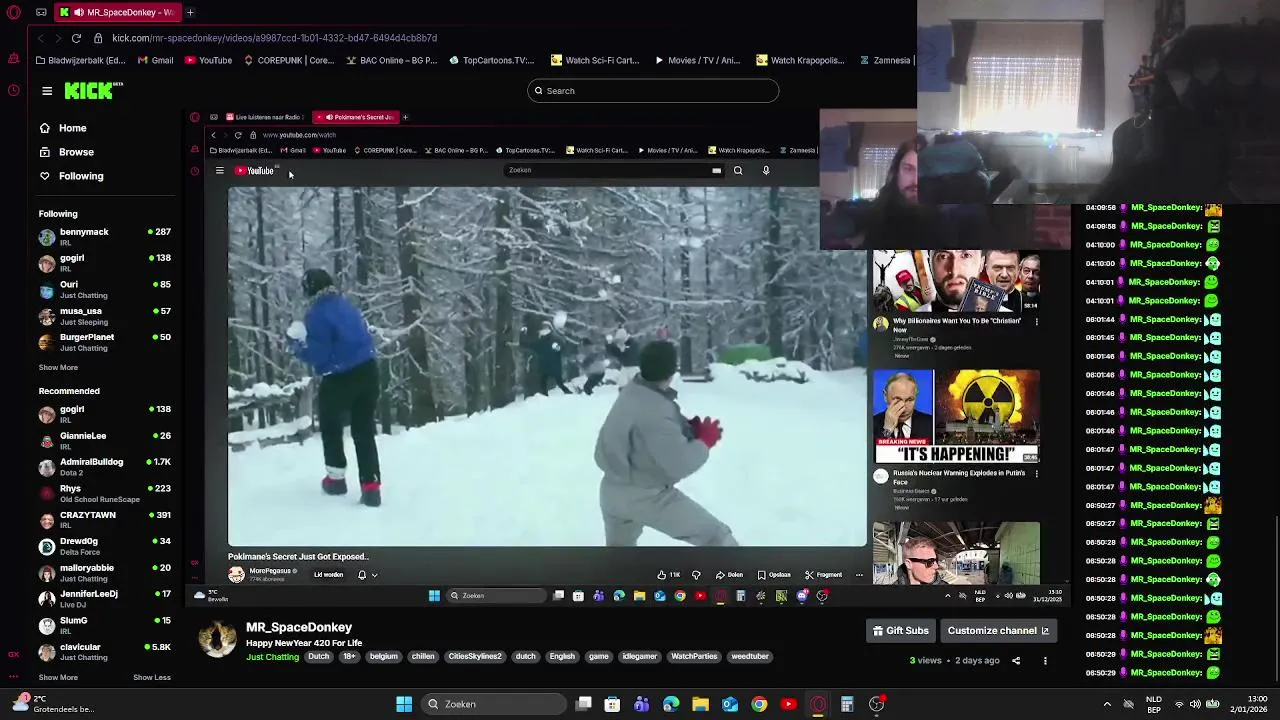Open clavicular recommended channel
The height and width of the screenshot is (720, 1280).
click(x=105, y=651)
